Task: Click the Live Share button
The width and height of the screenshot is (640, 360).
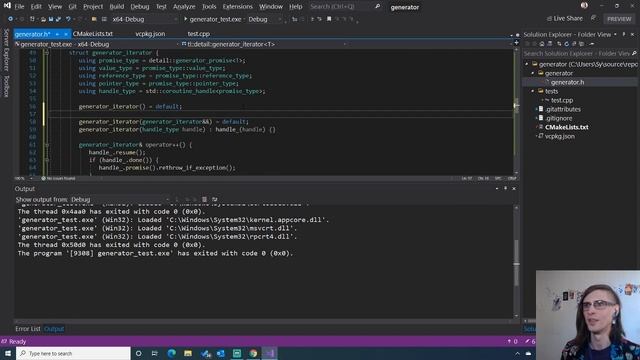Action: [x=565, y=18]
